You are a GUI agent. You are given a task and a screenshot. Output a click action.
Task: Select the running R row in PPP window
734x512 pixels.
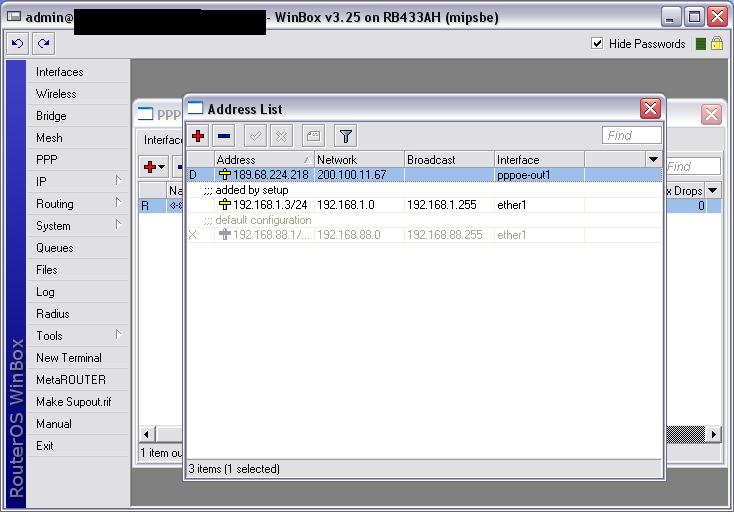[161, 205]
